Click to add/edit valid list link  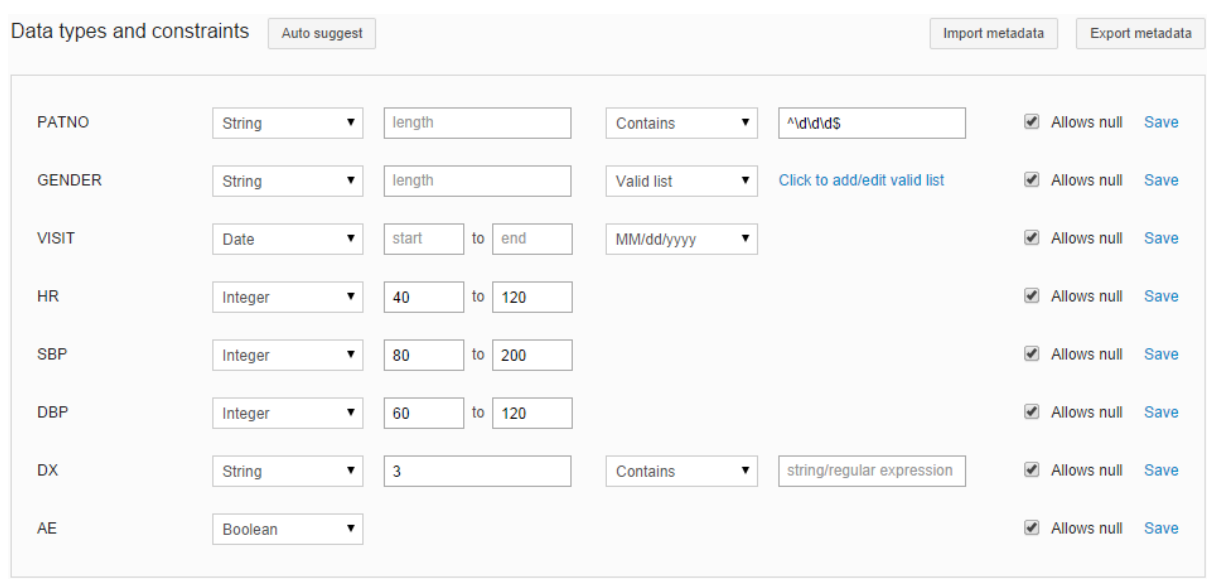[861, 180]
